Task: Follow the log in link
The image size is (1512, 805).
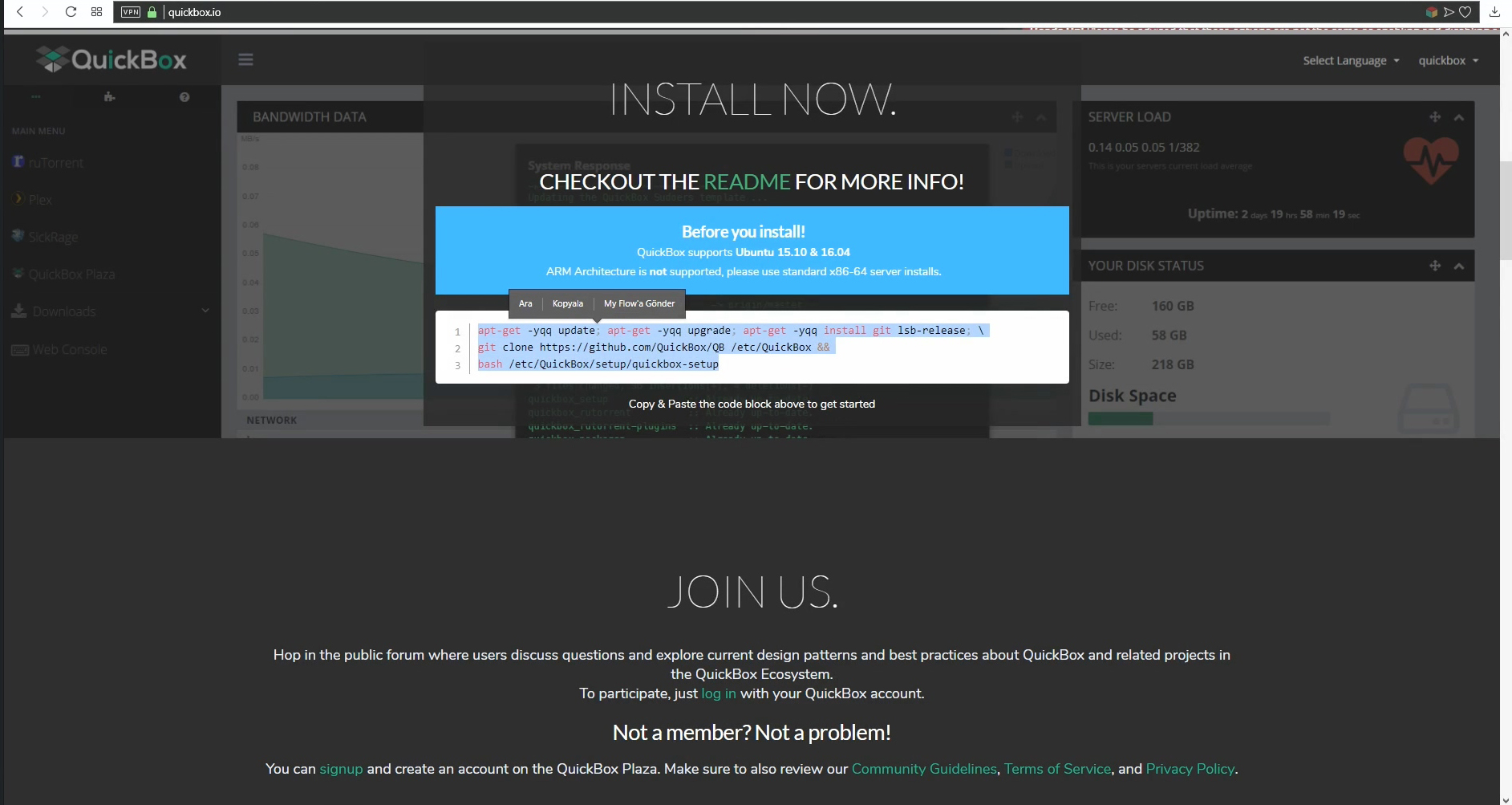Action: 719,693
